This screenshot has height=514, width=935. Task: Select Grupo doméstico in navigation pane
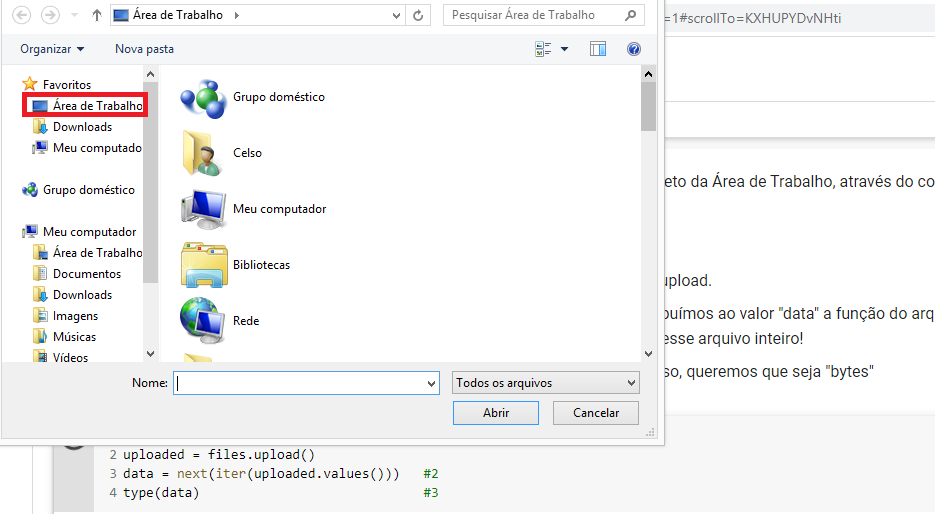tap(78, 190)
